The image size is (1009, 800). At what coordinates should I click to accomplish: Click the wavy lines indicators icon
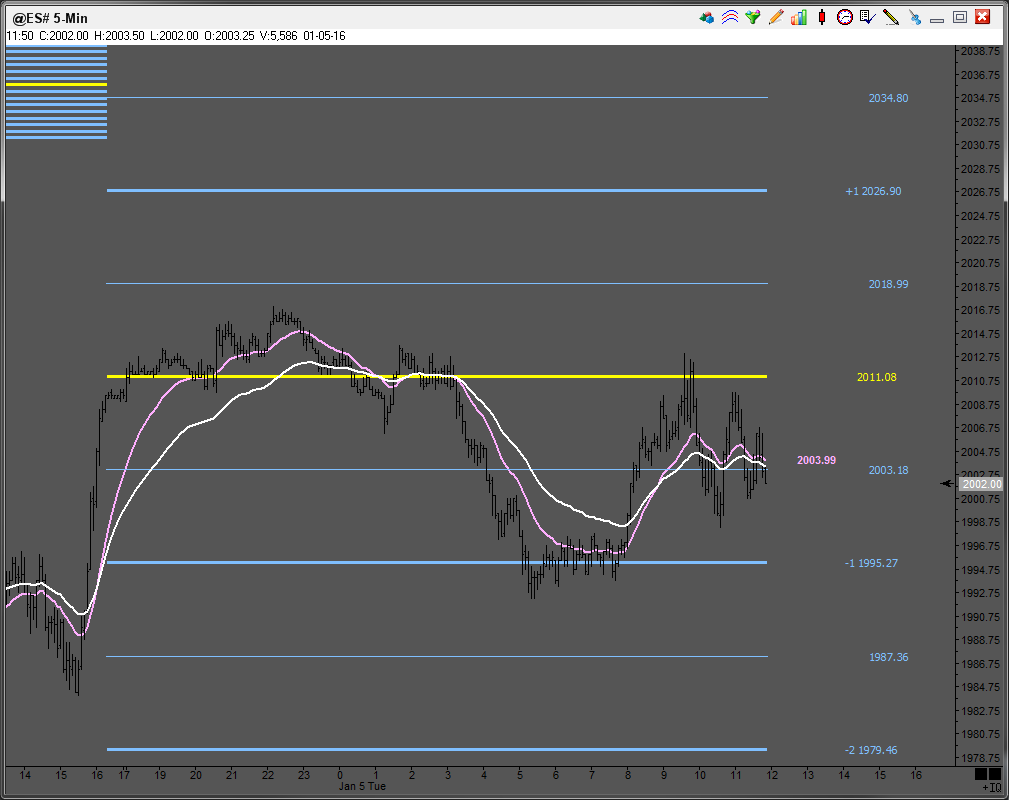click(730, 17)
